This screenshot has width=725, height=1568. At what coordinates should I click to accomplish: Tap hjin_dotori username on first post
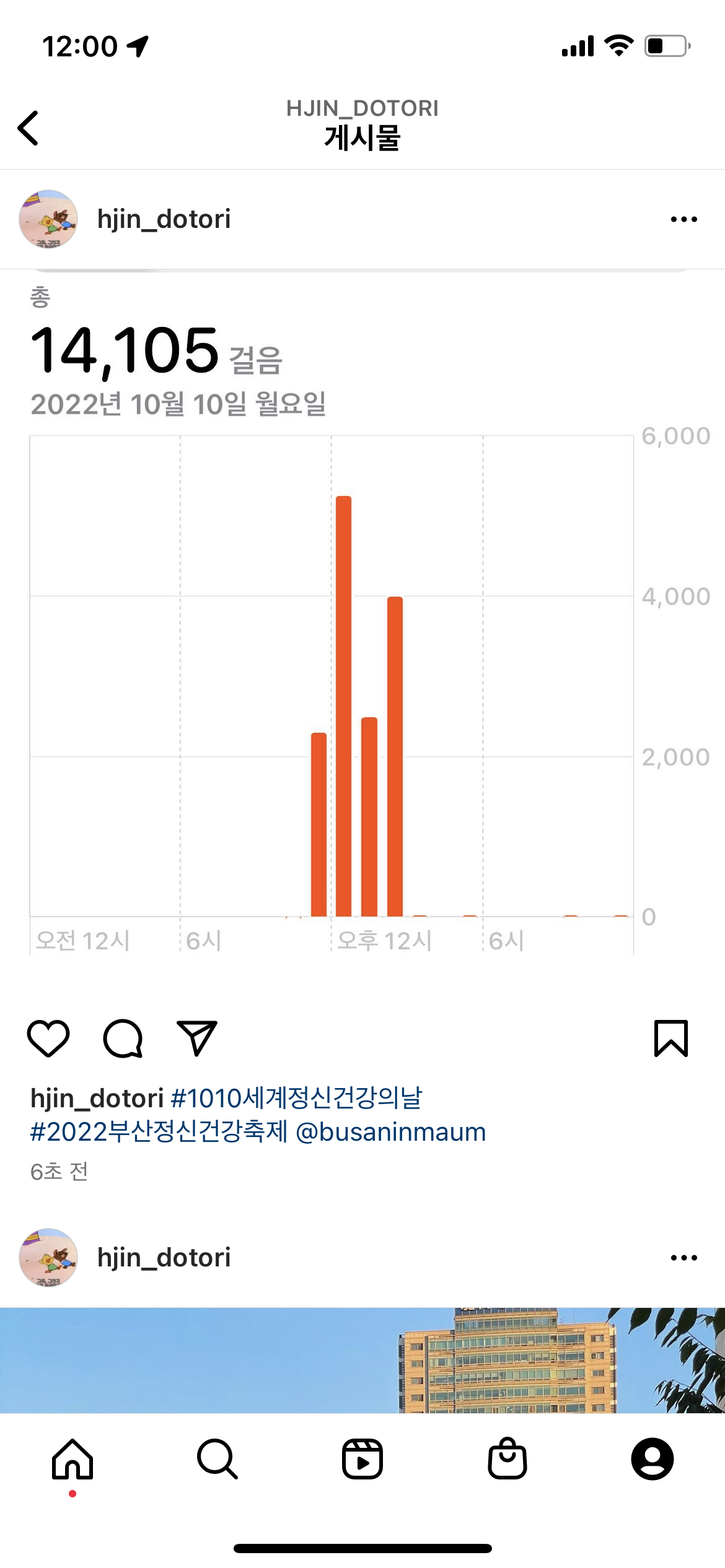(164, 219)
